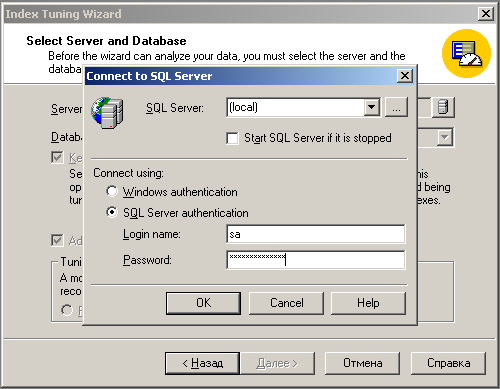Open wizard help with Справка
This screenshot has width=500, height=389.
[448, 363]
